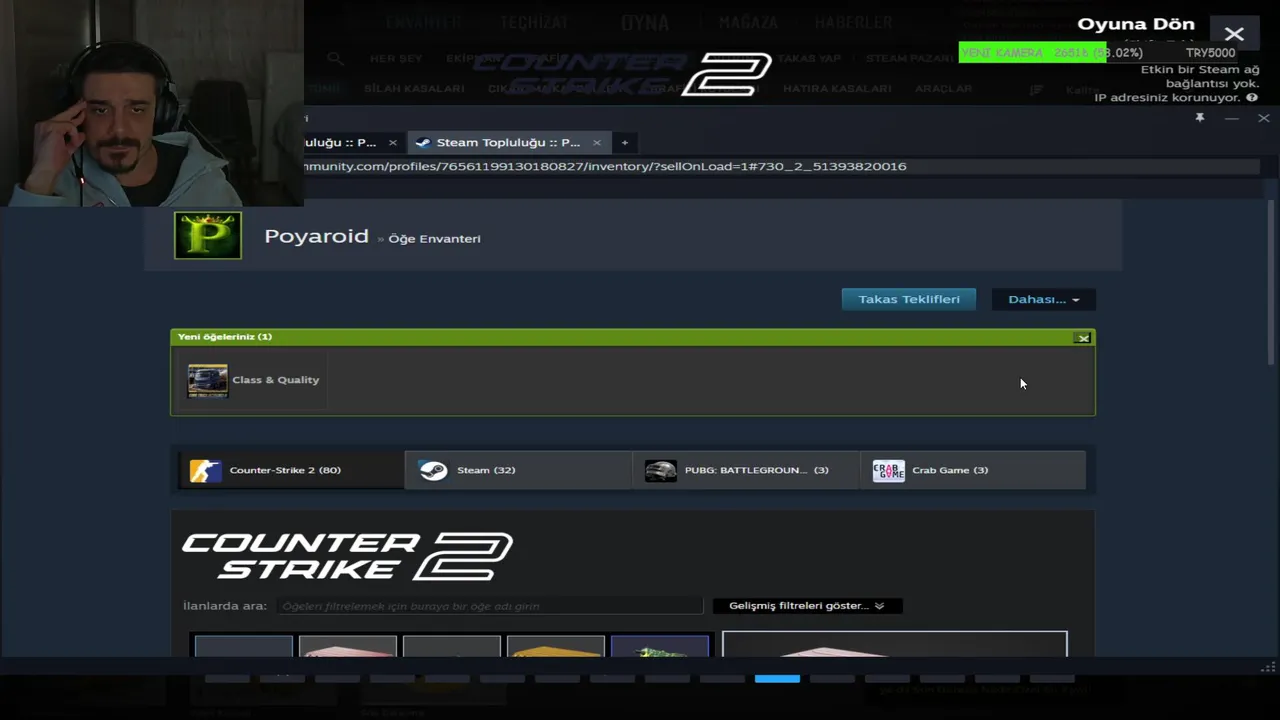Open the Class & Quality item thumbnail
Screen dimensions: 1280x720
click(208, 380)
